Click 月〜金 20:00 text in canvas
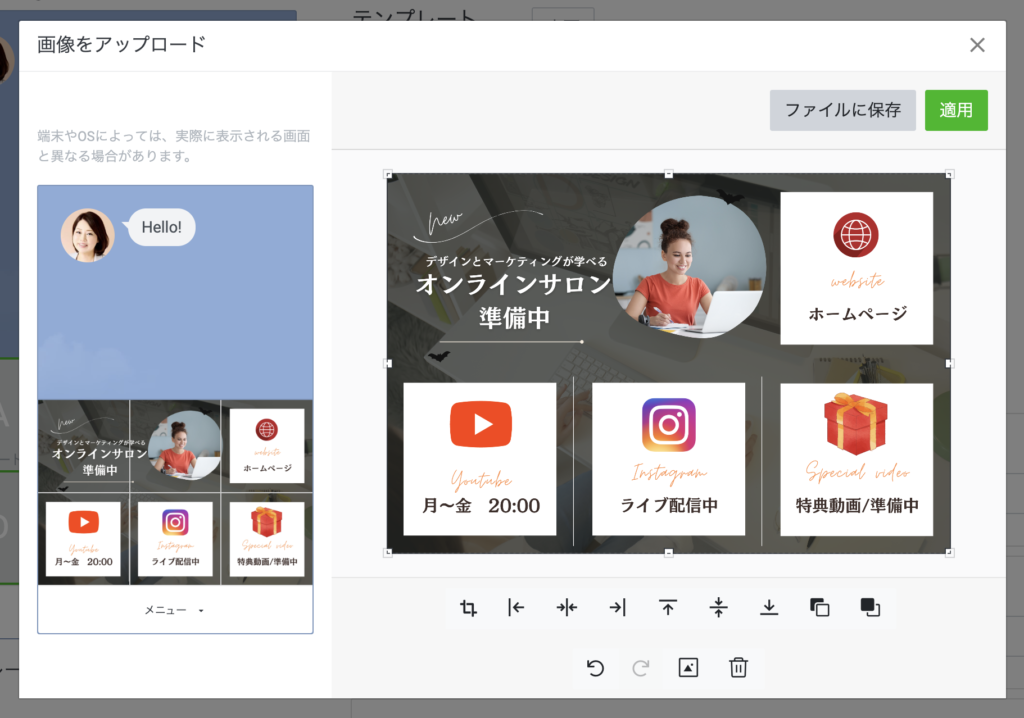1024x718 pixels. 481,506
